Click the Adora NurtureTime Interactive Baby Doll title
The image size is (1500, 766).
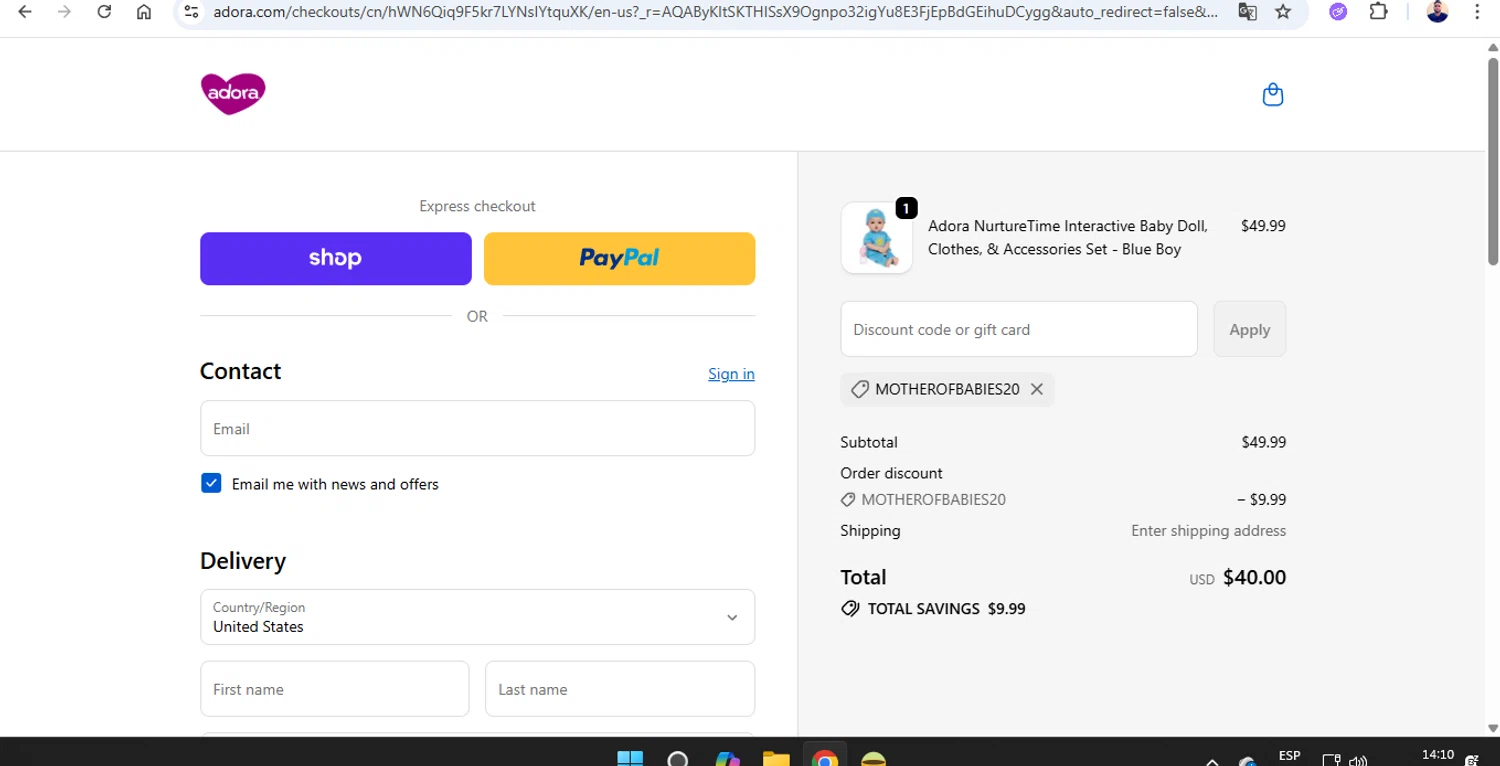(x=1068, y=238)
